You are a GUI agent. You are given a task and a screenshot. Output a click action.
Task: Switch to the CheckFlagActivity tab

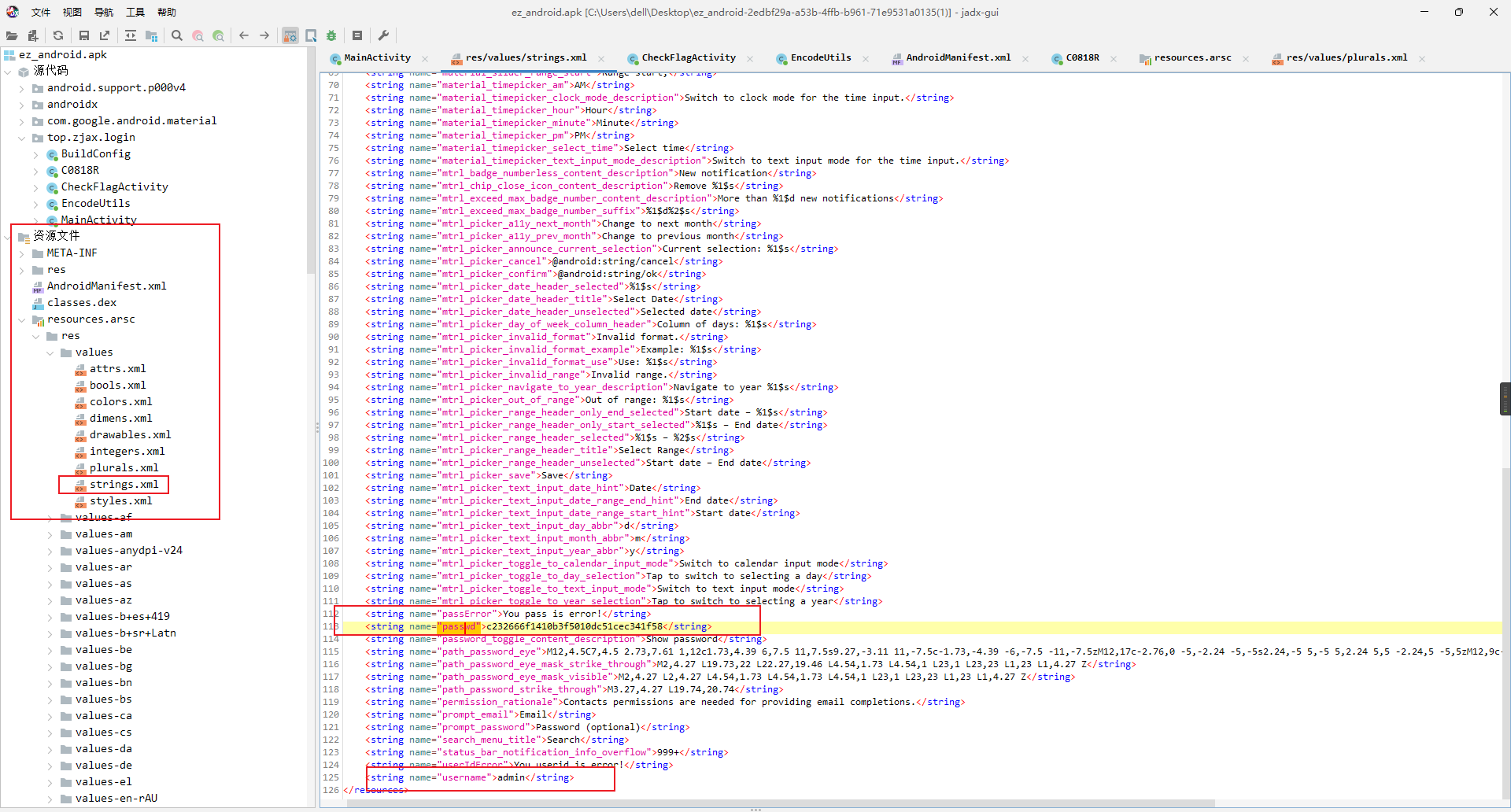pos(682,58)
